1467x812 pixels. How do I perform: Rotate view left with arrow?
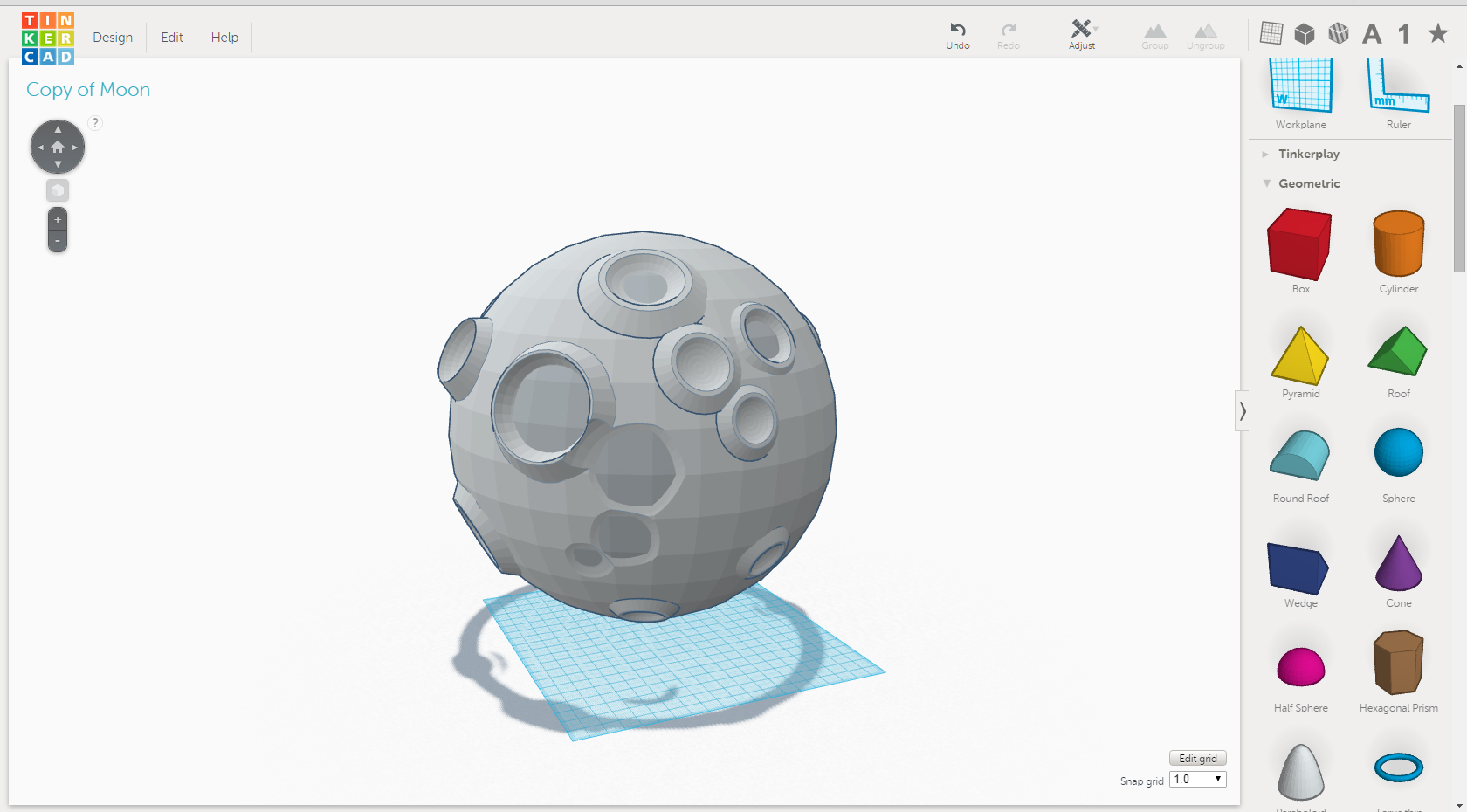40,148
